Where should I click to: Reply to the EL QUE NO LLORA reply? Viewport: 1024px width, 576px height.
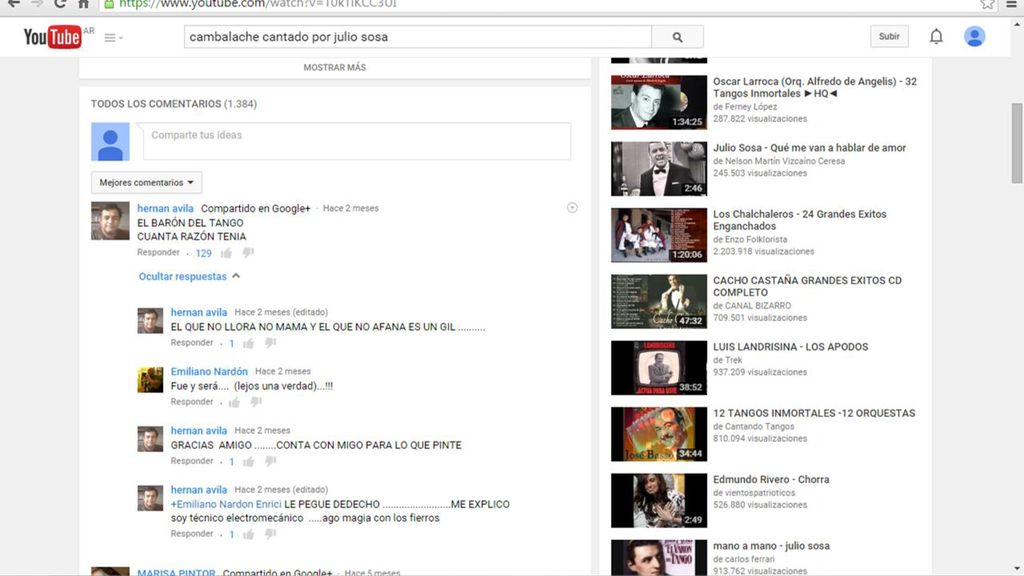point(192,343)
